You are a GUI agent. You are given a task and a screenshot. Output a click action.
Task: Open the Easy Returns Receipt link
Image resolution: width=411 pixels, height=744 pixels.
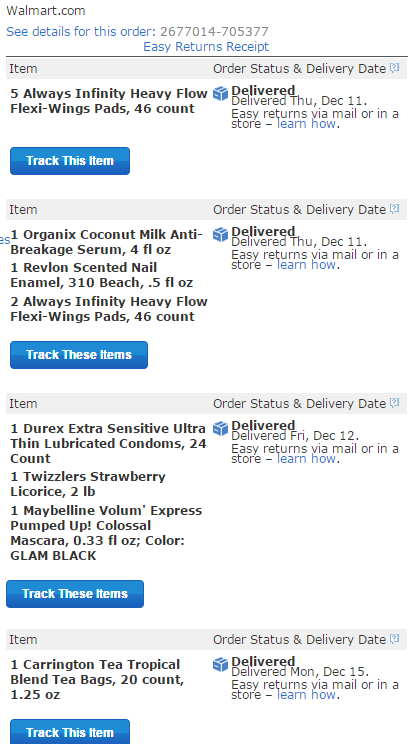(206, 46)
